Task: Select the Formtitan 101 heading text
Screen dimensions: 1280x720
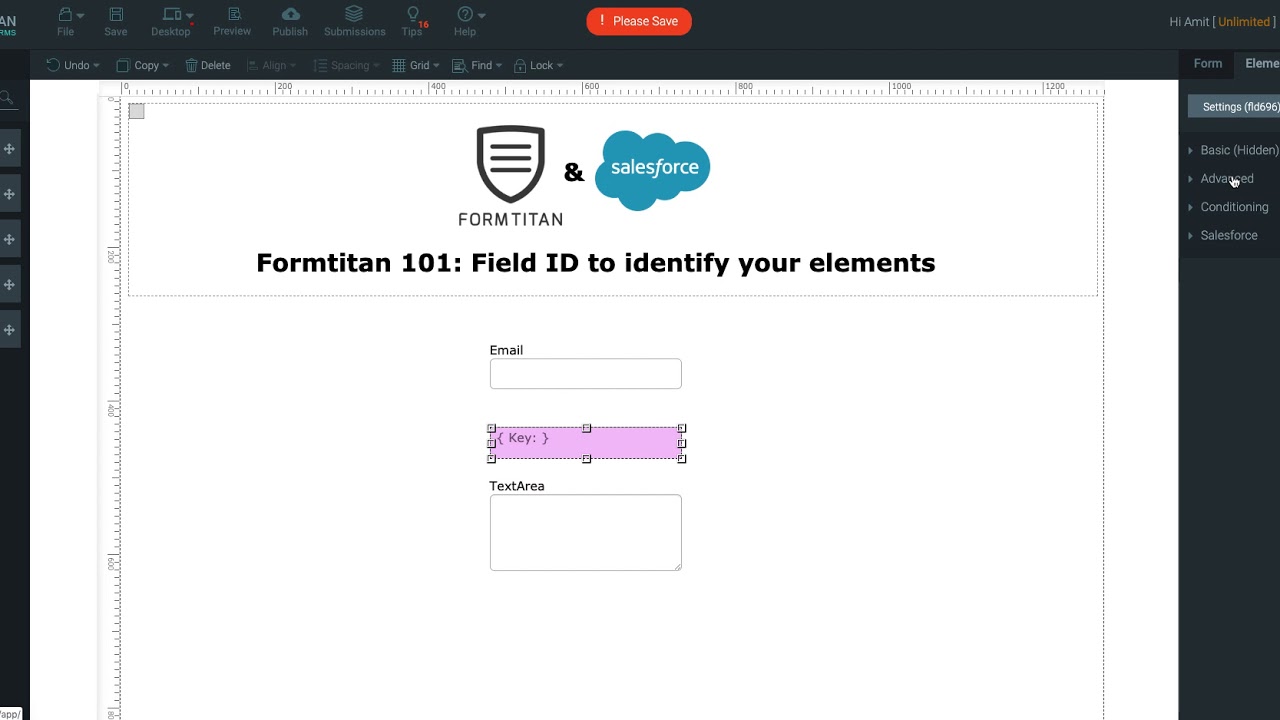Action: click(x=596, y=263)
